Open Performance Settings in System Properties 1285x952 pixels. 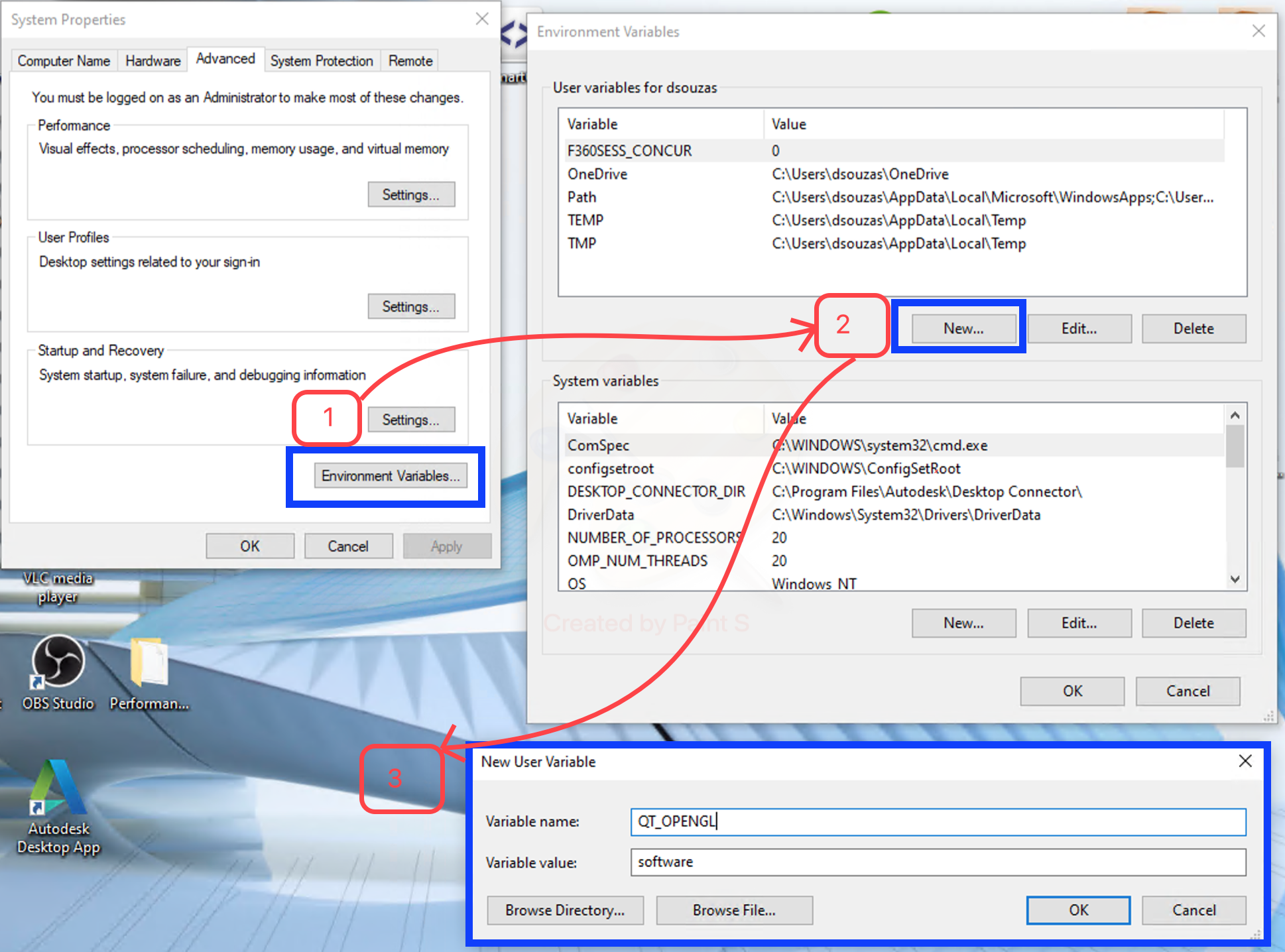tap(411, 194)
